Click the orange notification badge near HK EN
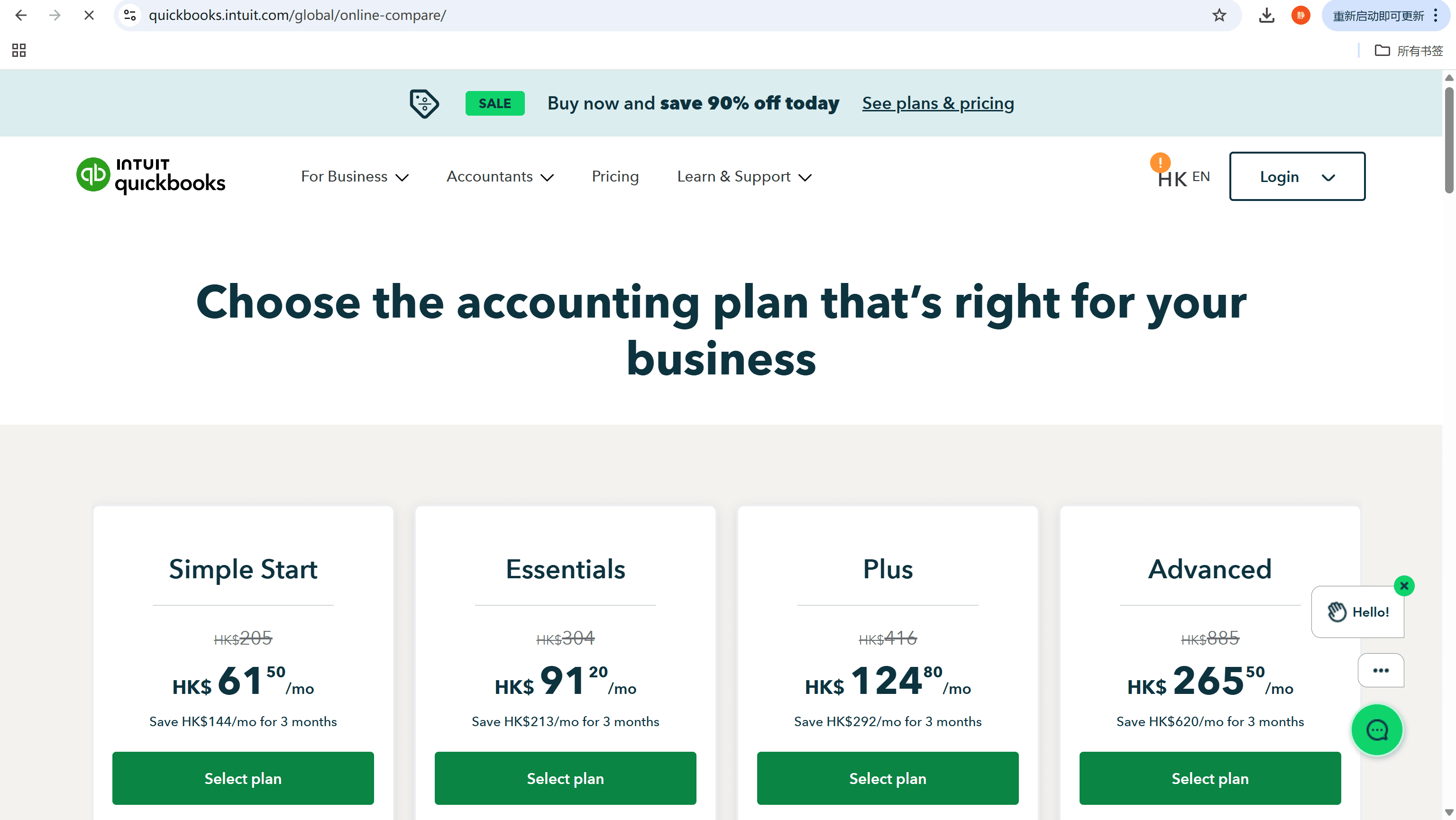 click(x=1161, y=164)
